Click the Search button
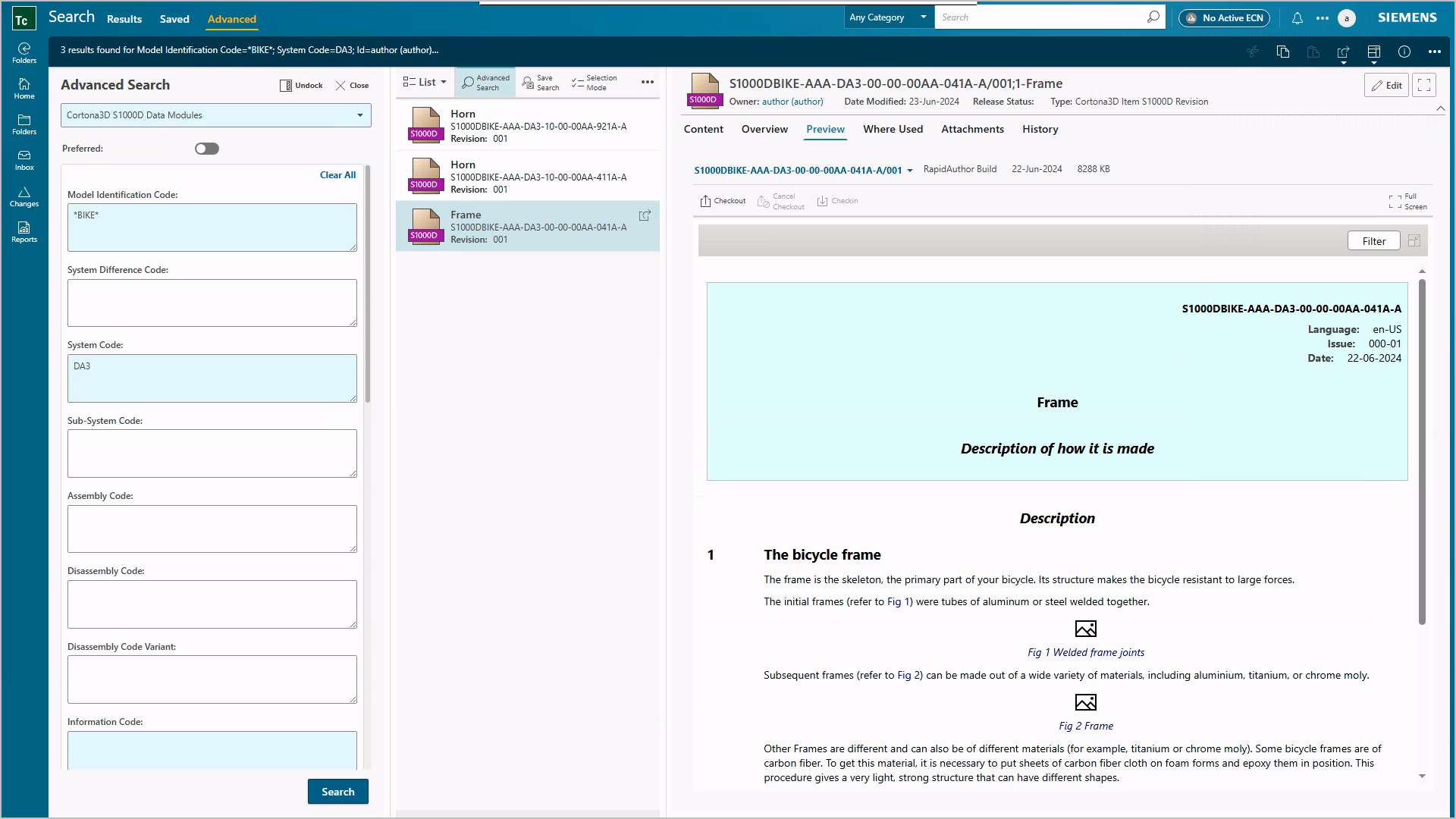The height and width of the screenshot is (819, 1456). tap(338, 791)
